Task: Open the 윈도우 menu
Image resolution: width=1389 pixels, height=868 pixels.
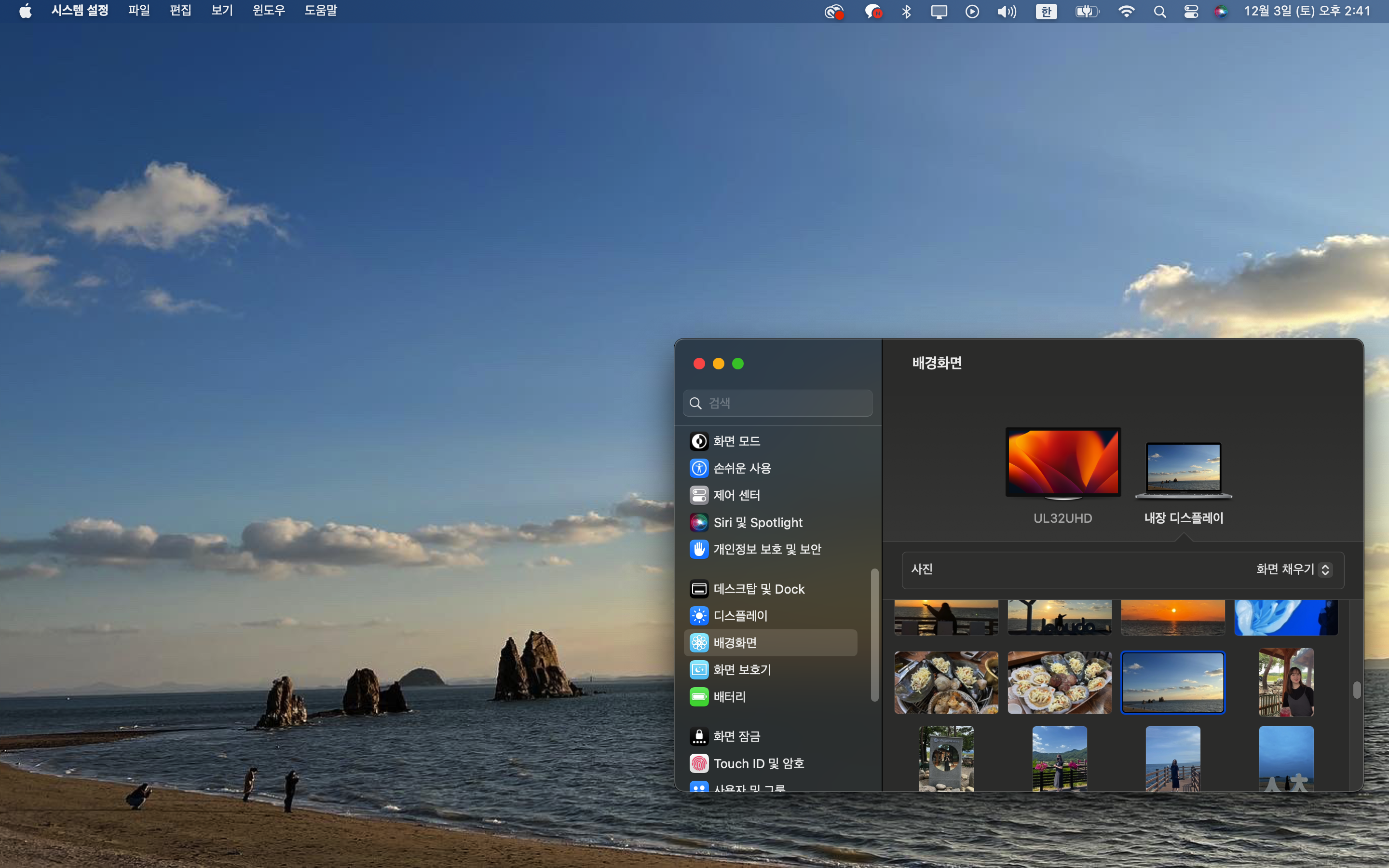Action: (x=269, y=10)
